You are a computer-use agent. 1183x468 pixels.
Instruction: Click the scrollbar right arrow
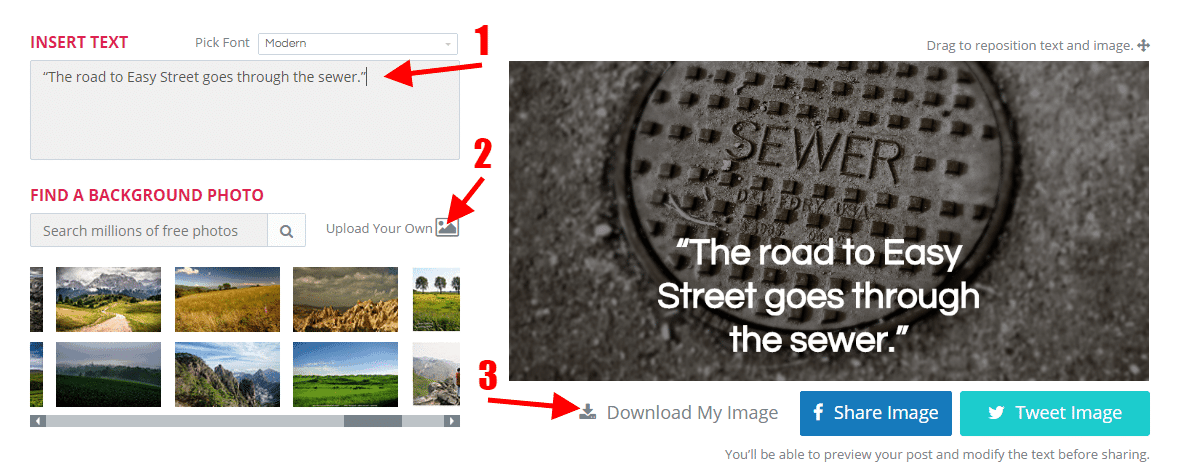pos(452,421)
